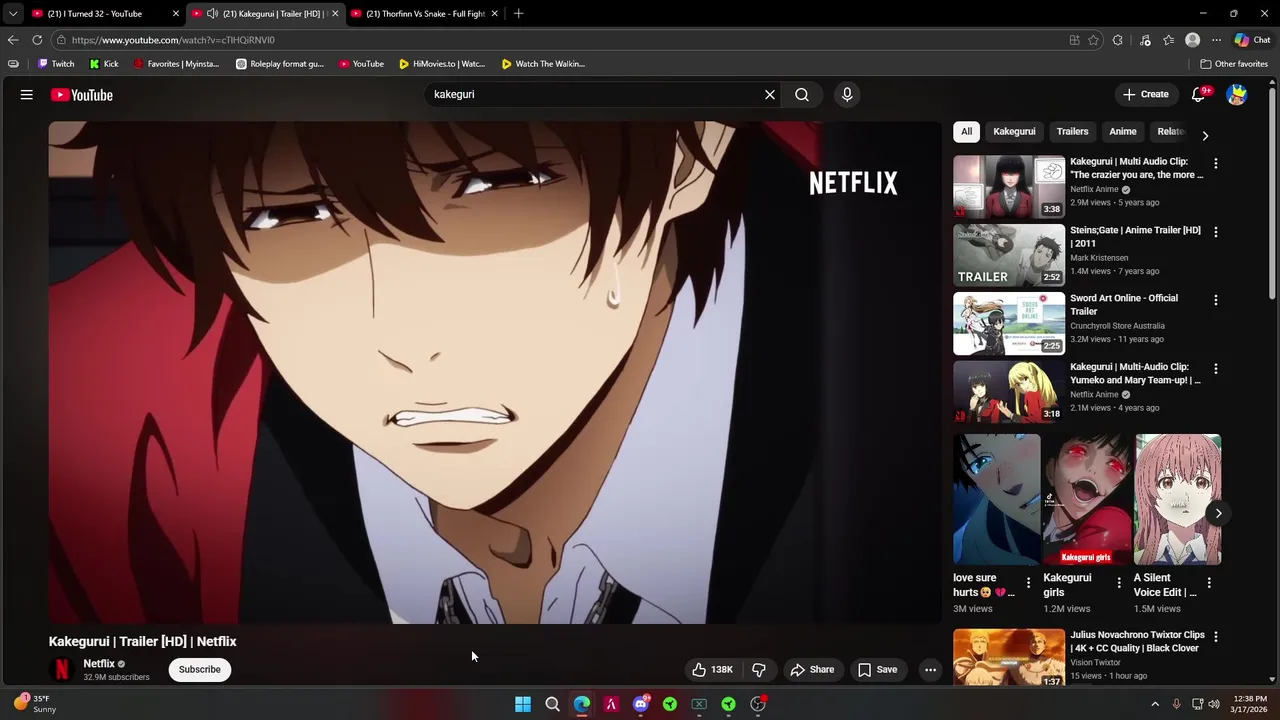The image size is (1280, 720).
Task: Open options for love sure hurts short
Action: (1028, 582)
